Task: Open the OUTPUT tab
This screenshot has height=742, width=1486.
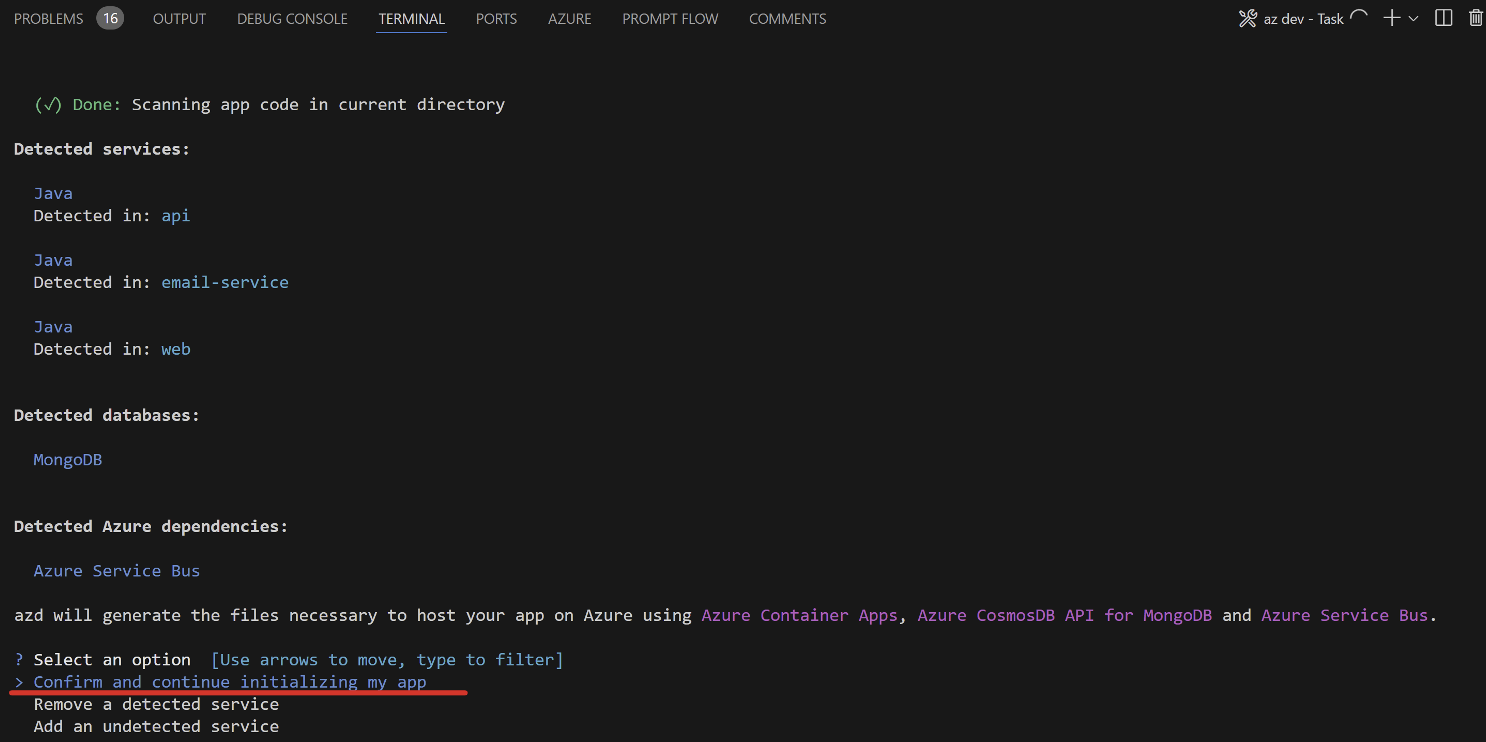Action: point(179,19)
